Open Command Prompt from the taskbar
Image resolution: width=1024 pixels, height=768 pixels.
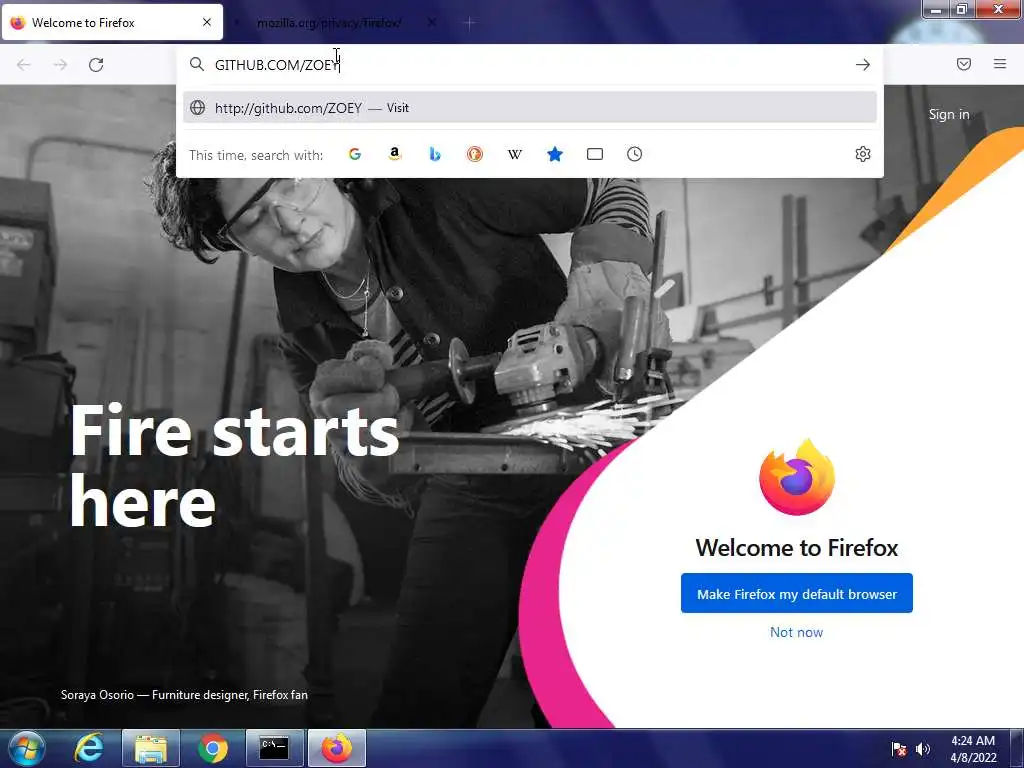(x=274, y=748)
